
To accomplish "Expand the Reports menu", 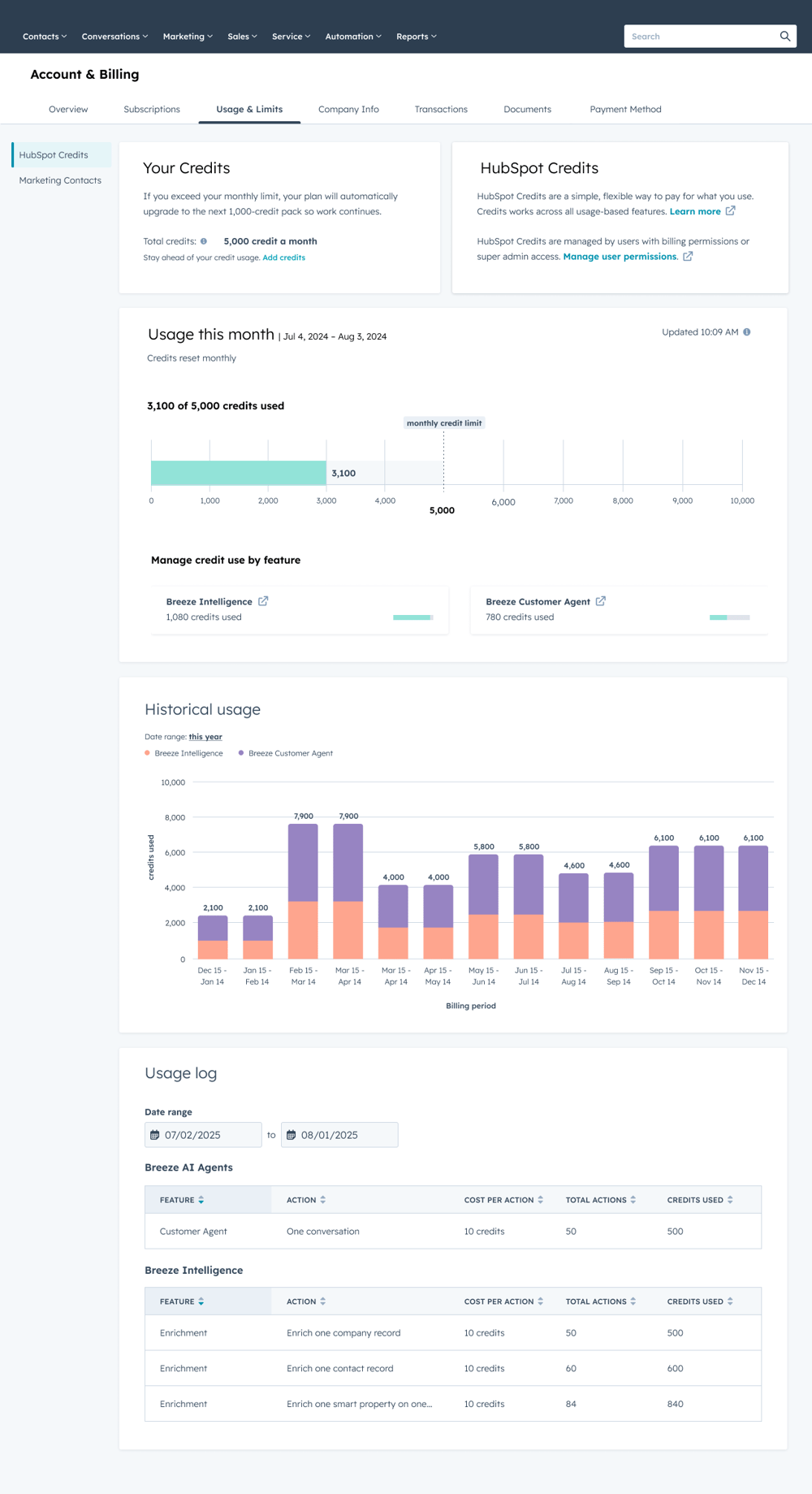I will 417,37.
